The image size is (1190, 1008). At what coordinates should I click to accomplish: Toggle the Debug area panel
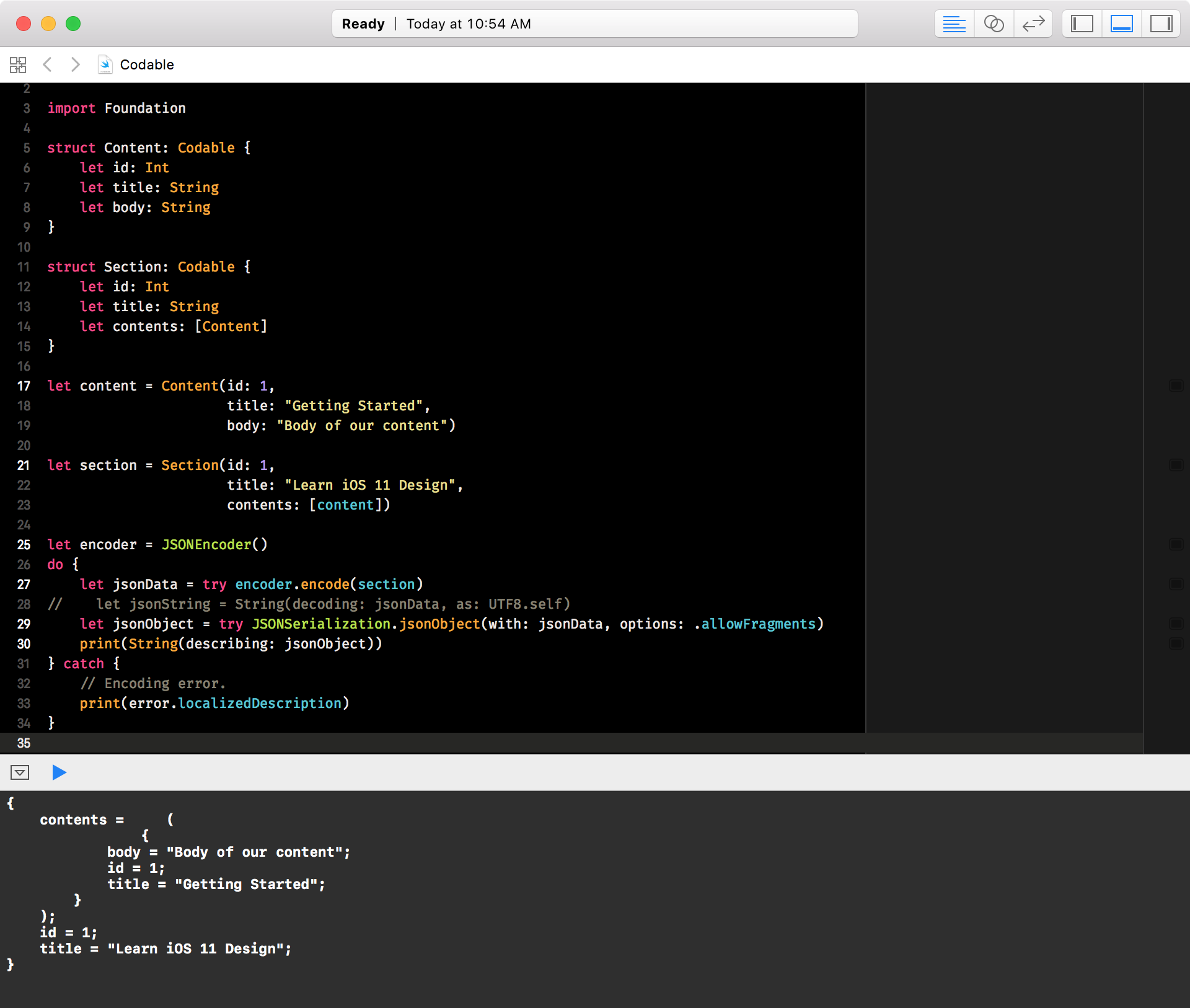[x=1121, y=24]
